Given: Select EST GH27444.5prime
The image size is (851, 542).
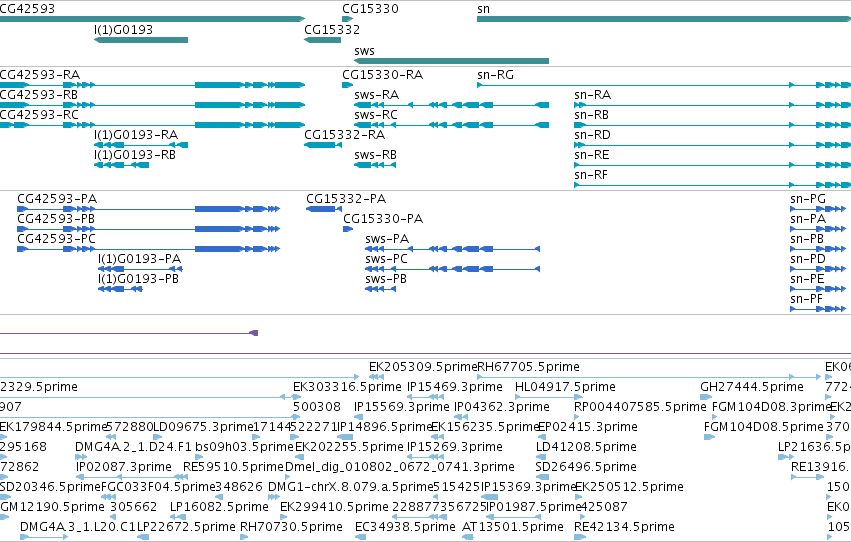Looking at the screenshot, I should pyautogui.click(x=752, y=387).
